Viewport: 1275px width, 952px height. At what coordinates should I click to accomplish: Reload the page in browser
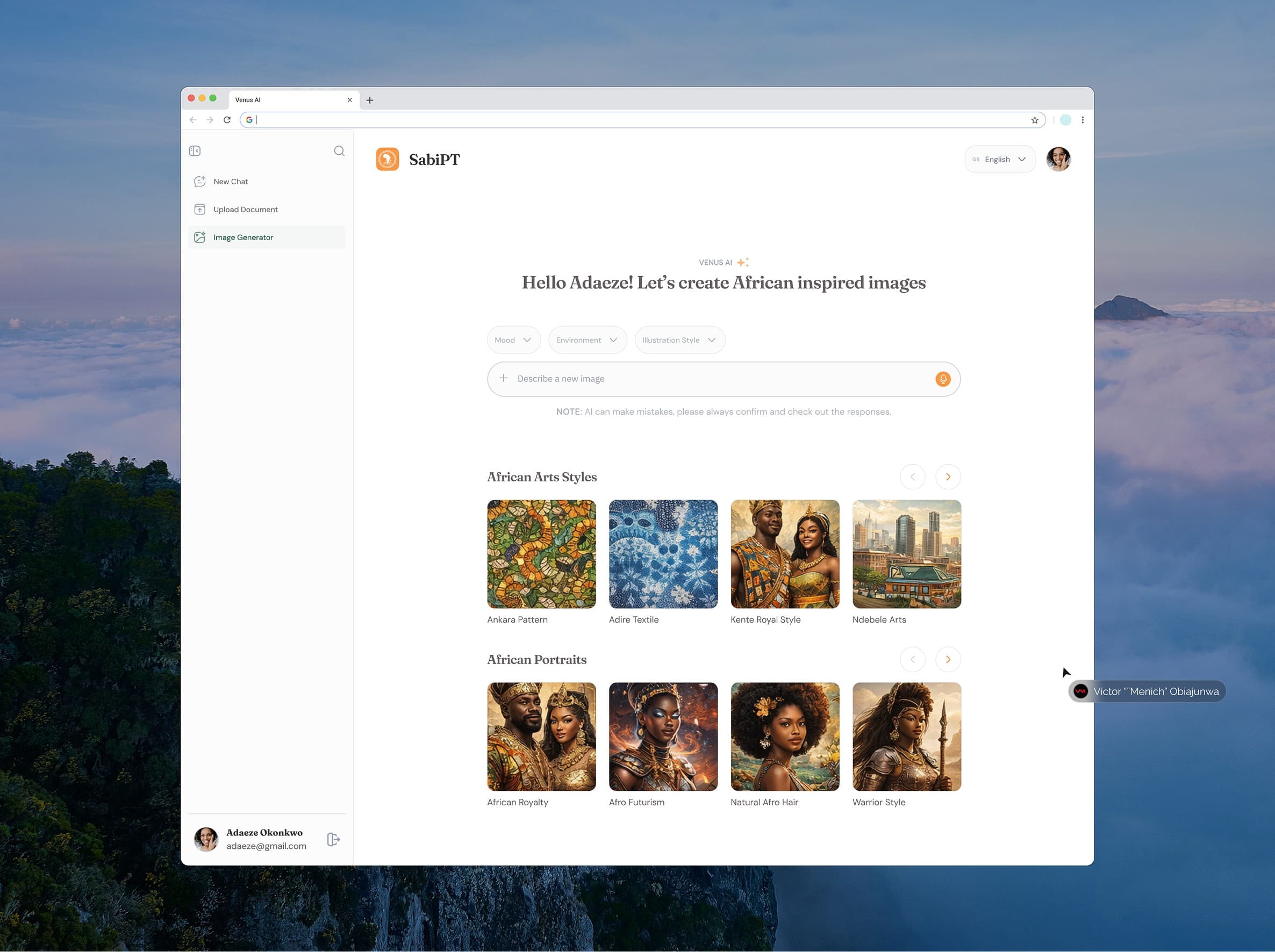click(227, 120)
